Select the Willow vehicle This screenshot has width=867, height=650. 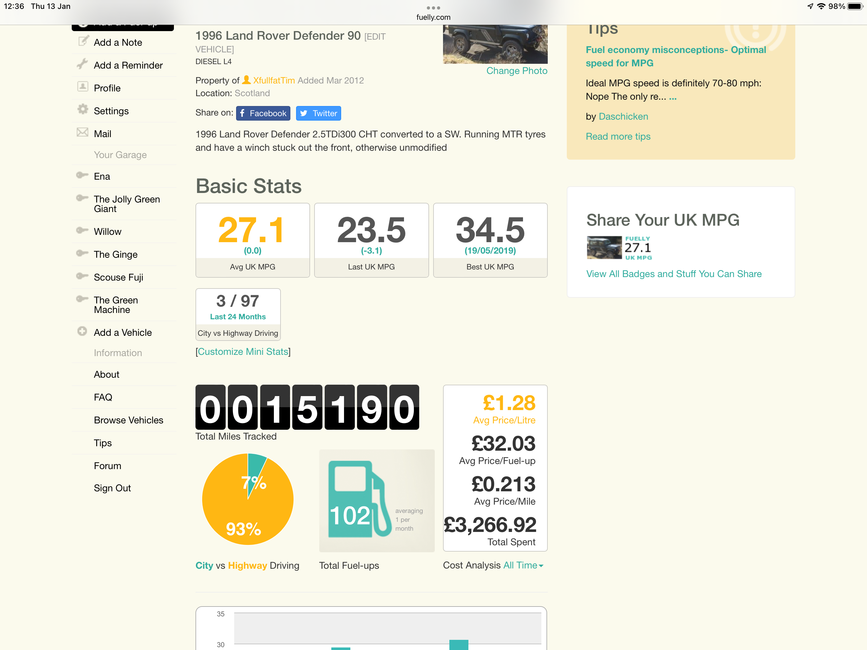107,232
